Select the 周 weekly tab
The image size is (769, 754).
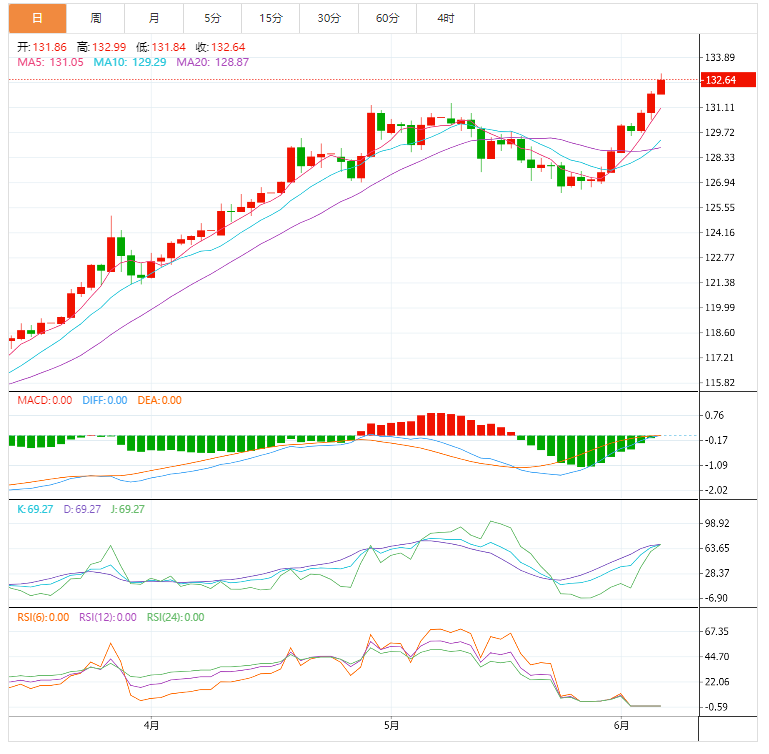tap(95, 18)
